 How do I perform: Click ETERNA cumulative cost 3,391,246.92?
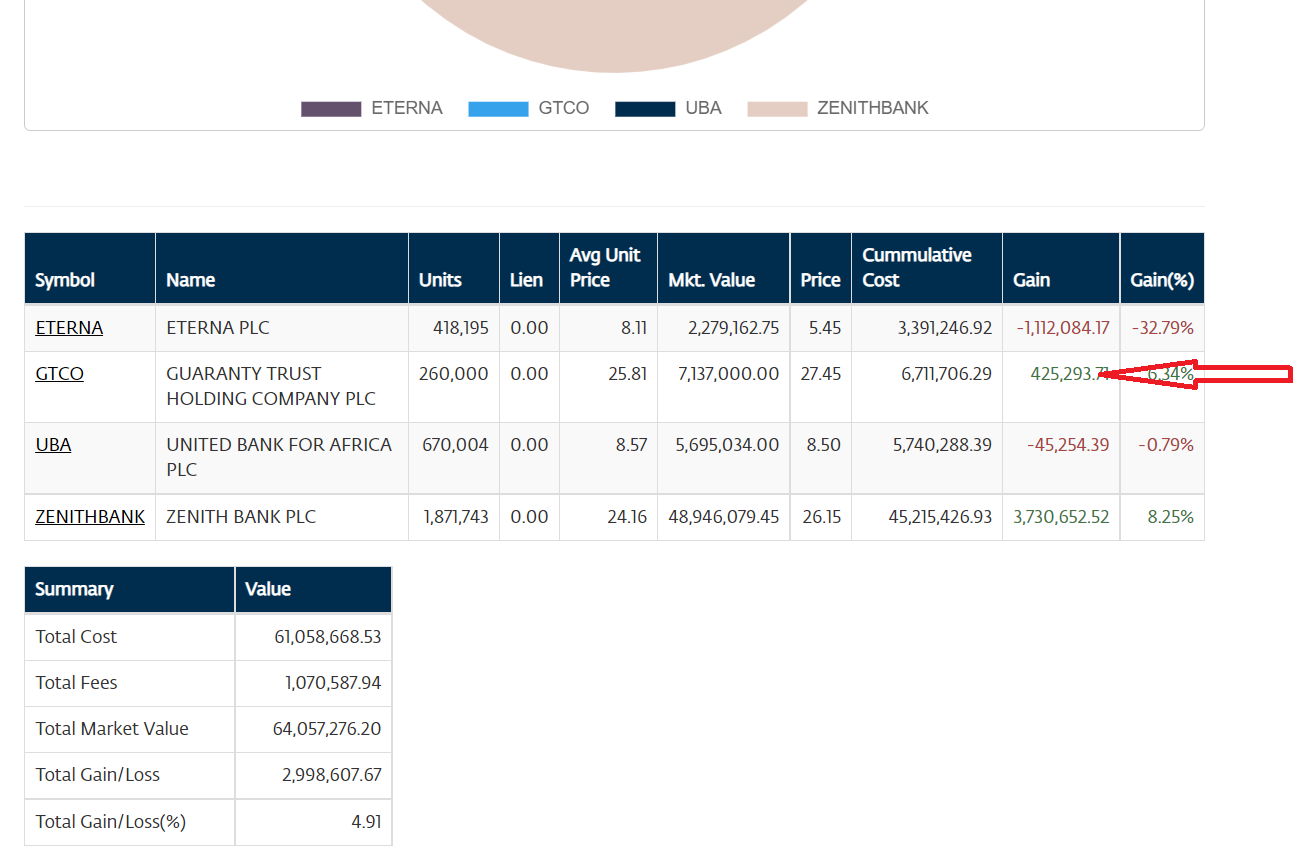944,328
